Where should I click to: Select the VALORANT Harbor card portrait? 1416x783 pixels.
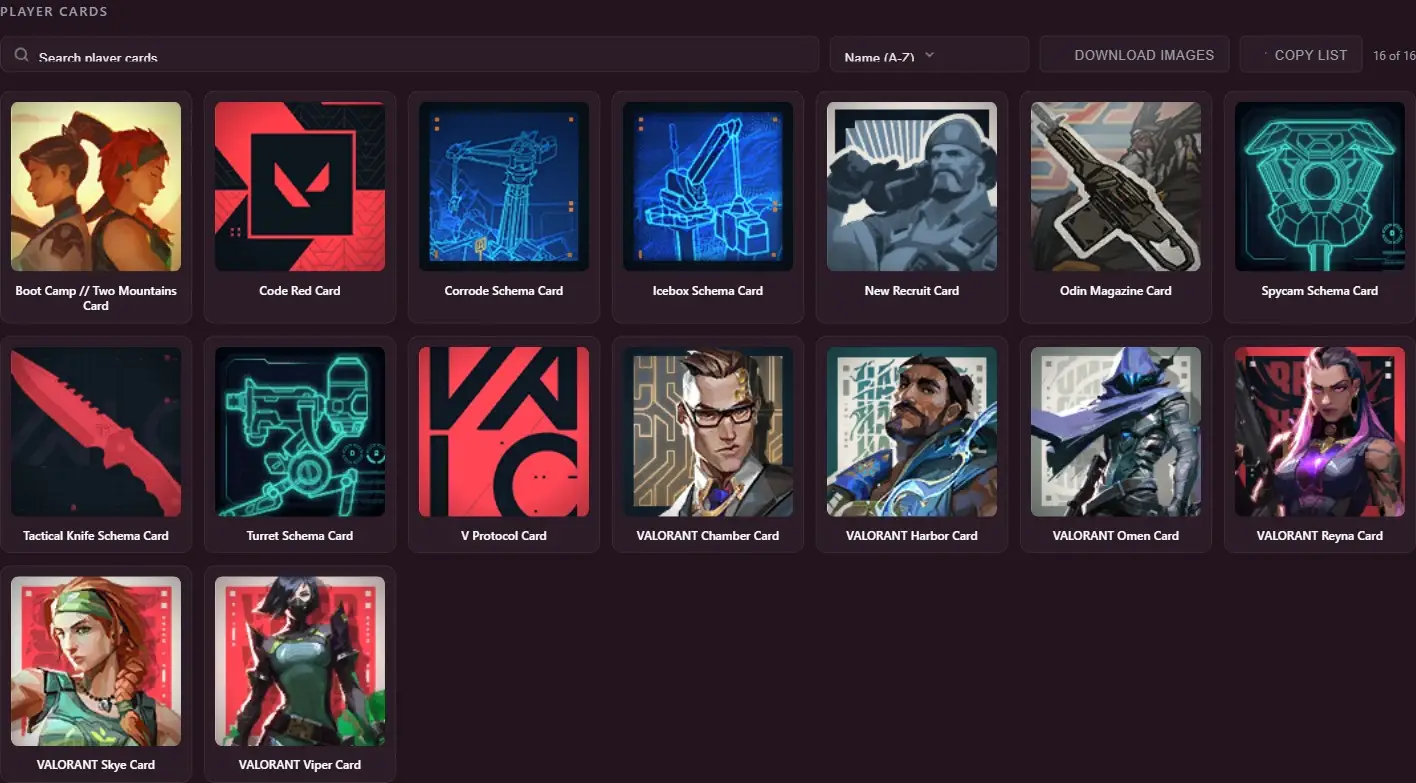pos(912,432)
